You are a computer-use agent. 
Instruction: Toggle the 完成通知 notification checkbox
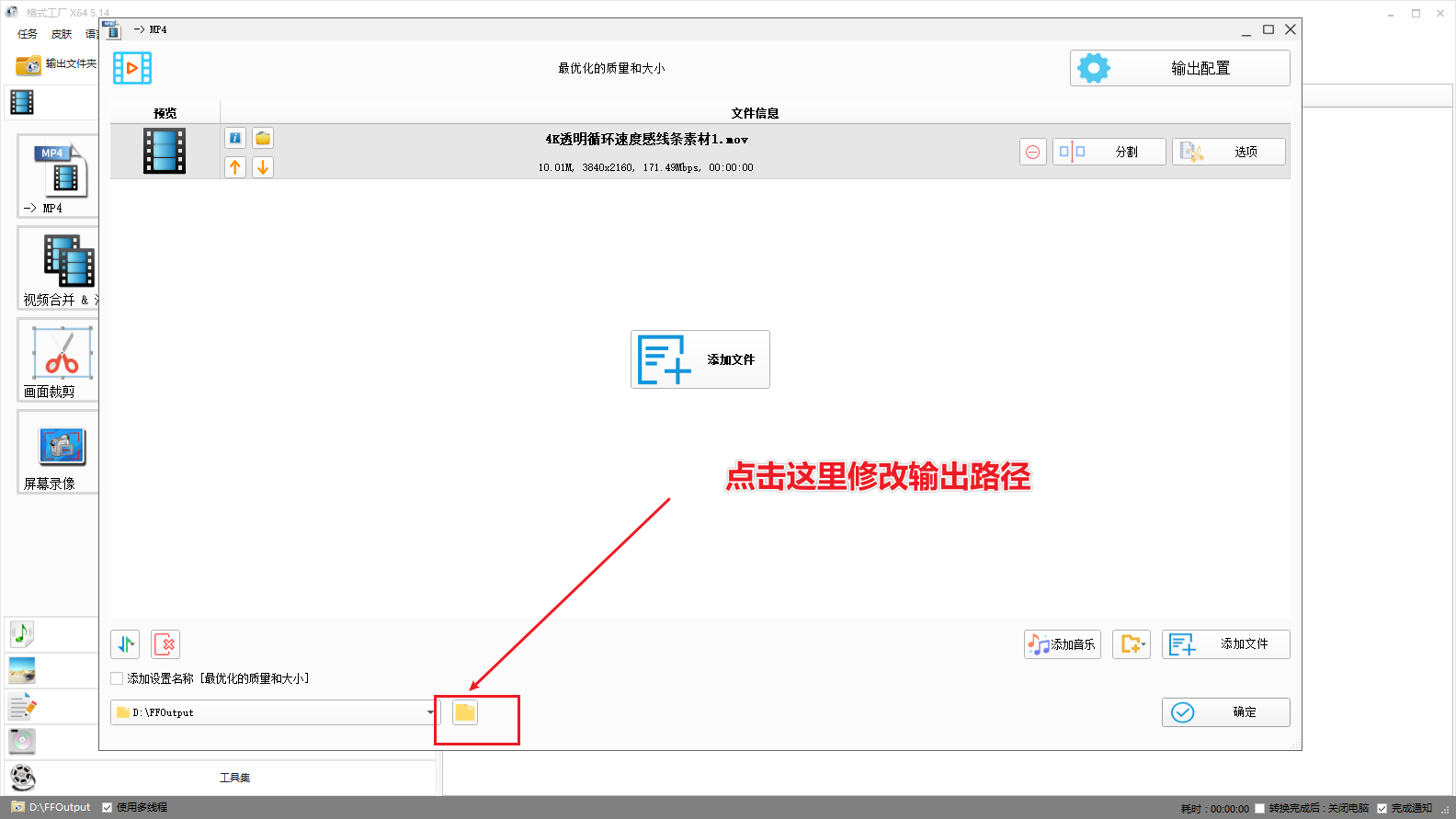1382,808
